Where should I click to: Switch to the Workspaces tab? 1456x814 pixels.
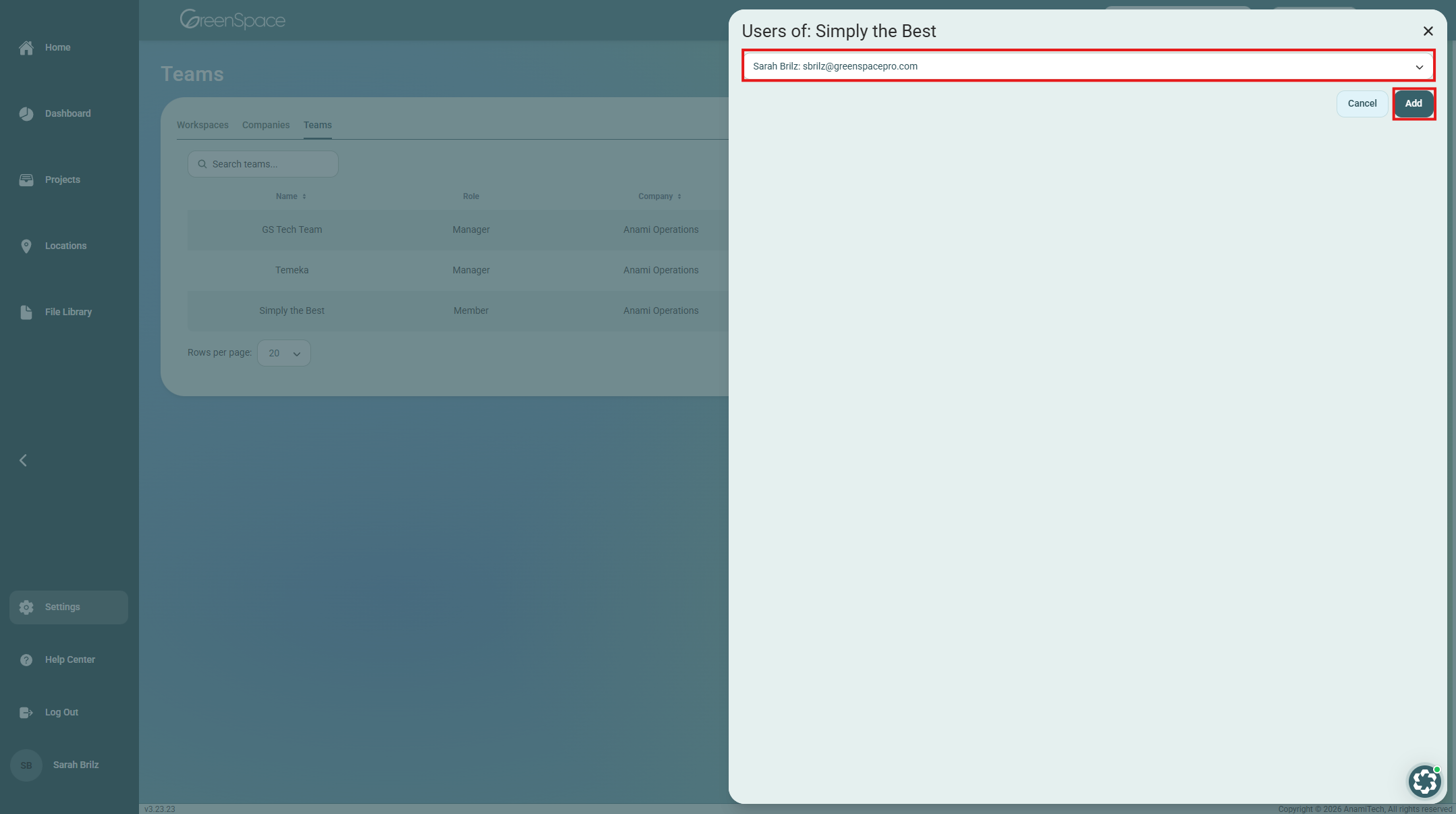(202, 125)
